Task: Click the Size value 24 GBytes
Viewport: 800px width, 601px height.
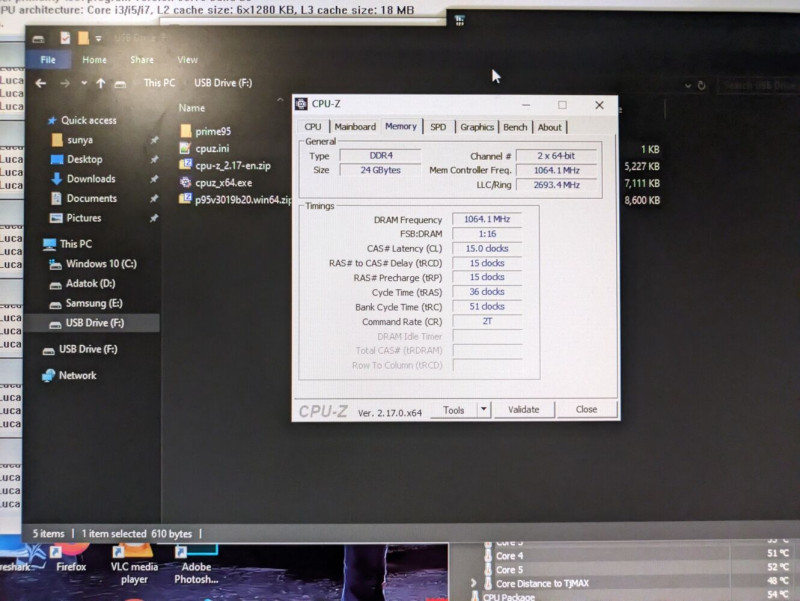Action: click(381, 170)
